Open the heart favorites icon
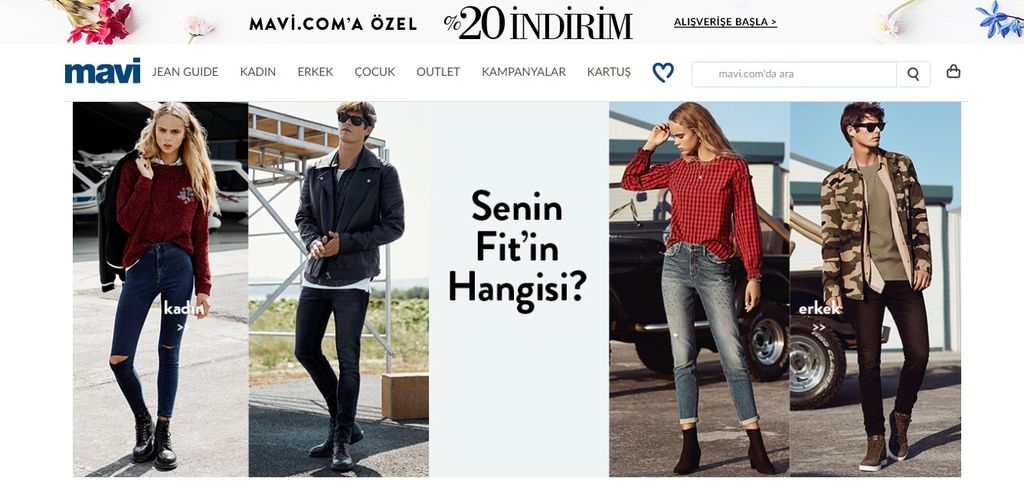Image resolution: width=1024 pixels, height=488 pixels. 663,72
